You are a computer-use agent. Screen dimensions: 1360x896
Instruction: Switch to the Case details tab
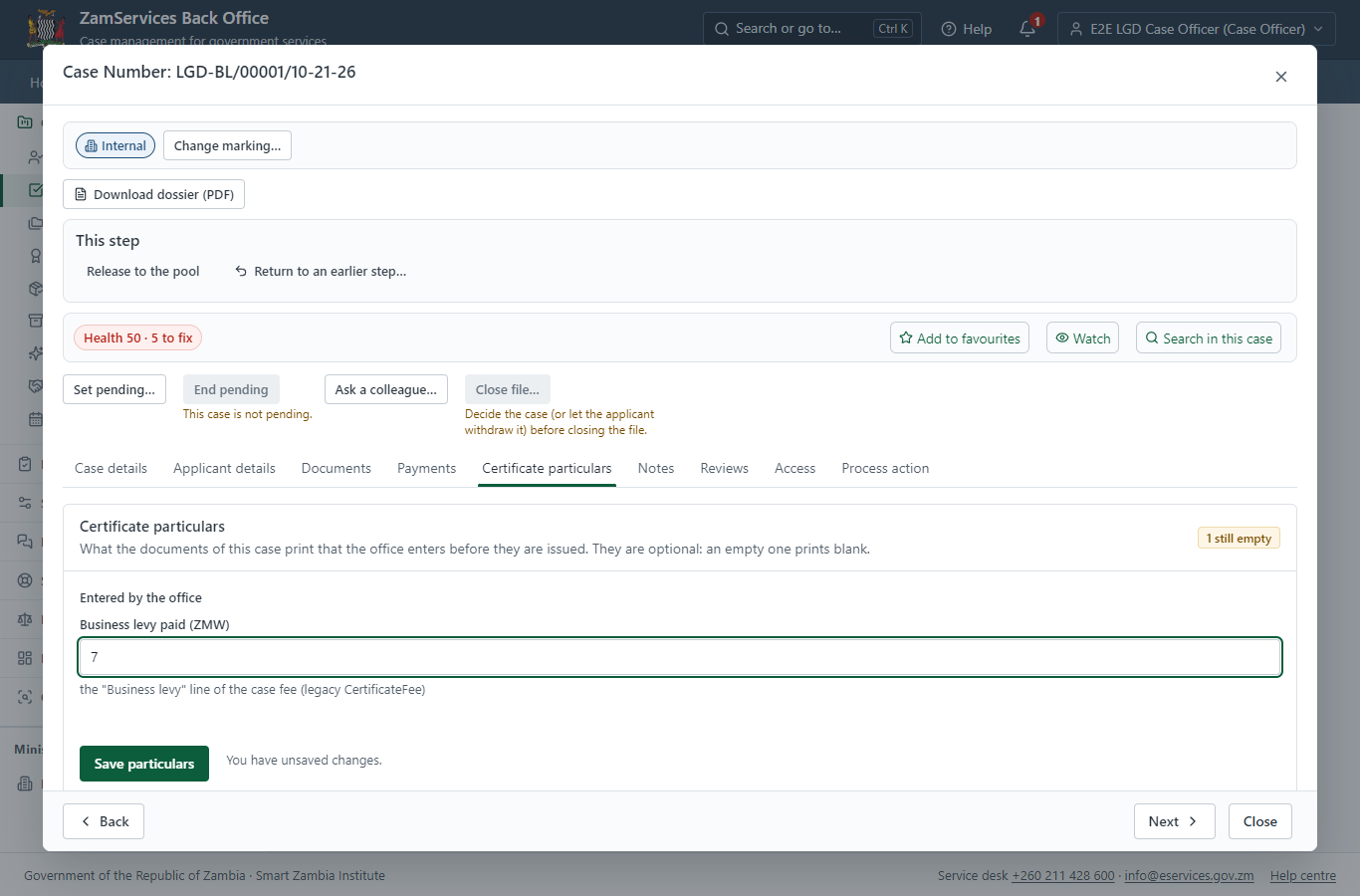111,468
